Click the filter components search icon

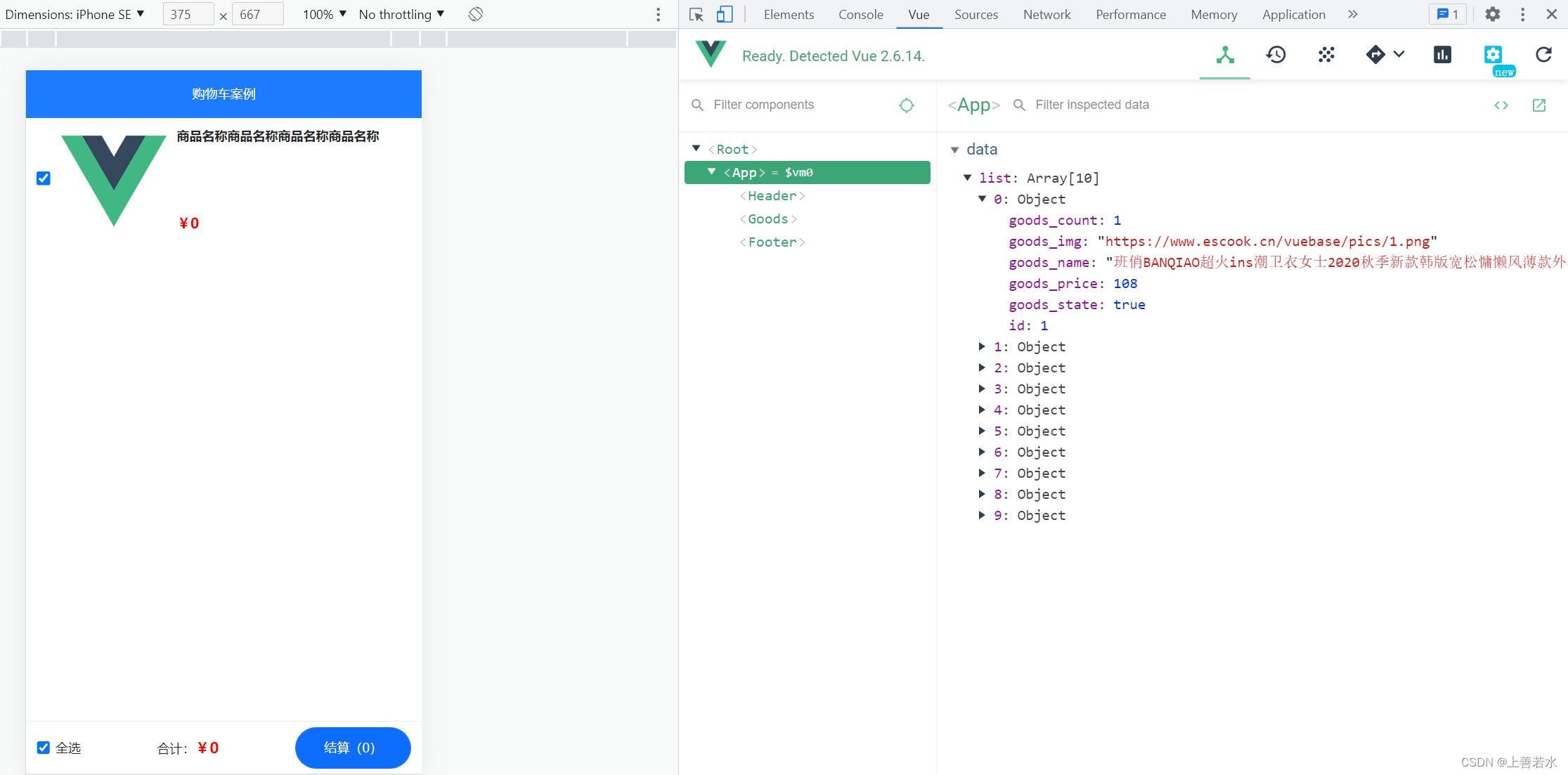point(697,105)
